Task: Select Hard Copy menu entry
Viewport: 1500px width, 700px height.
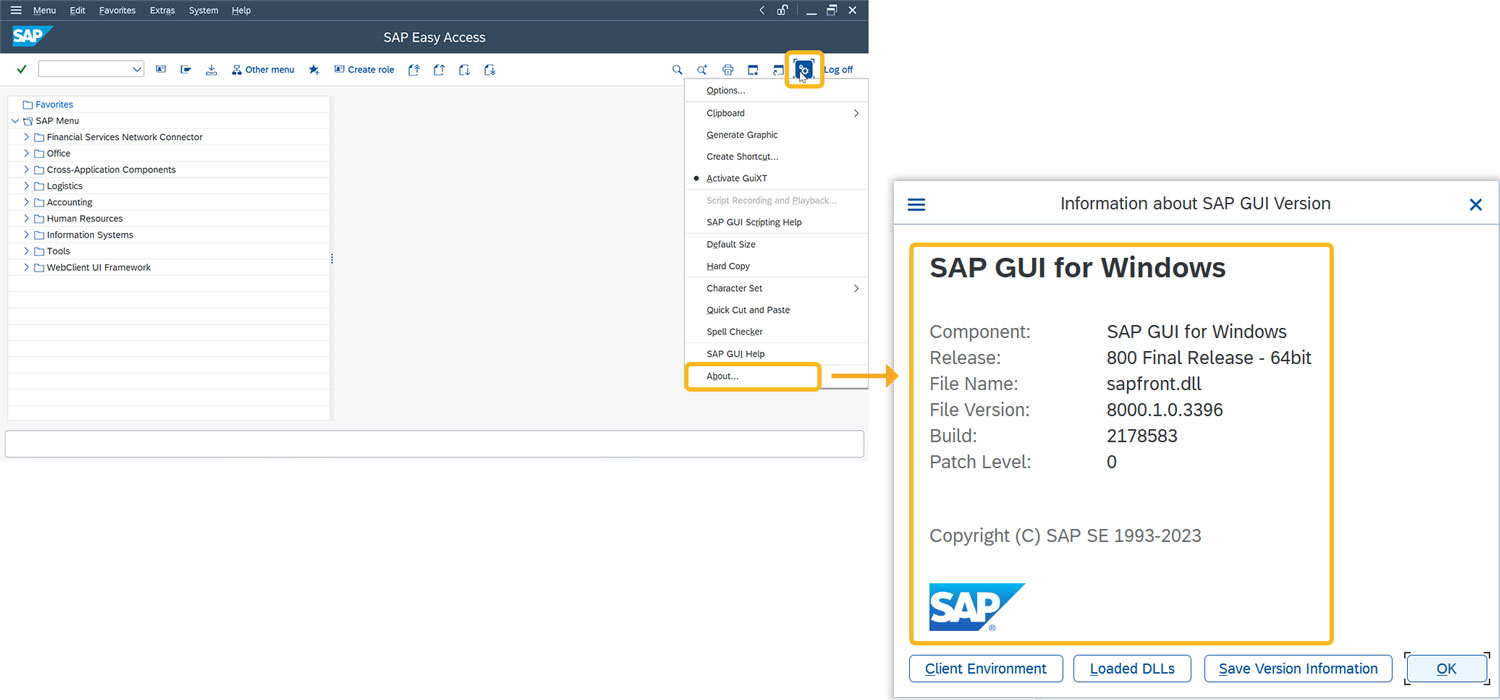Action: click(x=776, y=266)
